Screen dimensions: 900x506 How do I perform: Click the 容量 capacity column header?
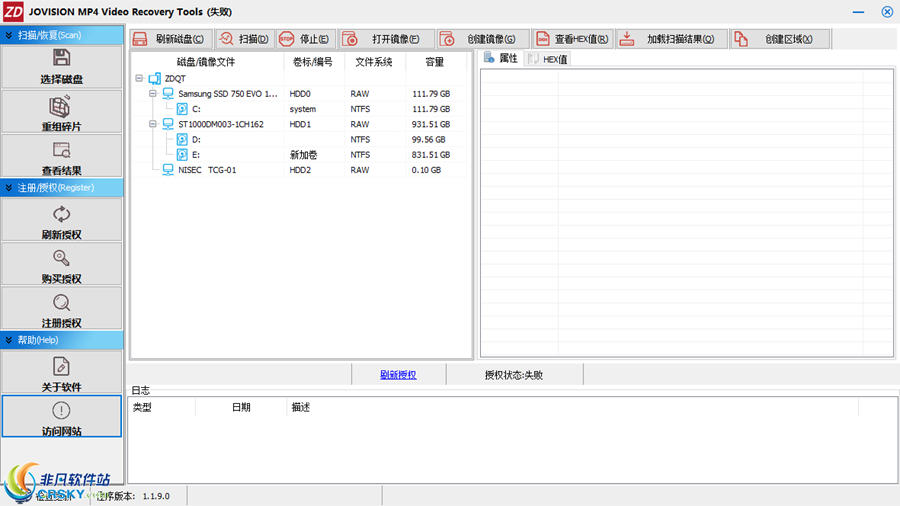click(435, 62)
